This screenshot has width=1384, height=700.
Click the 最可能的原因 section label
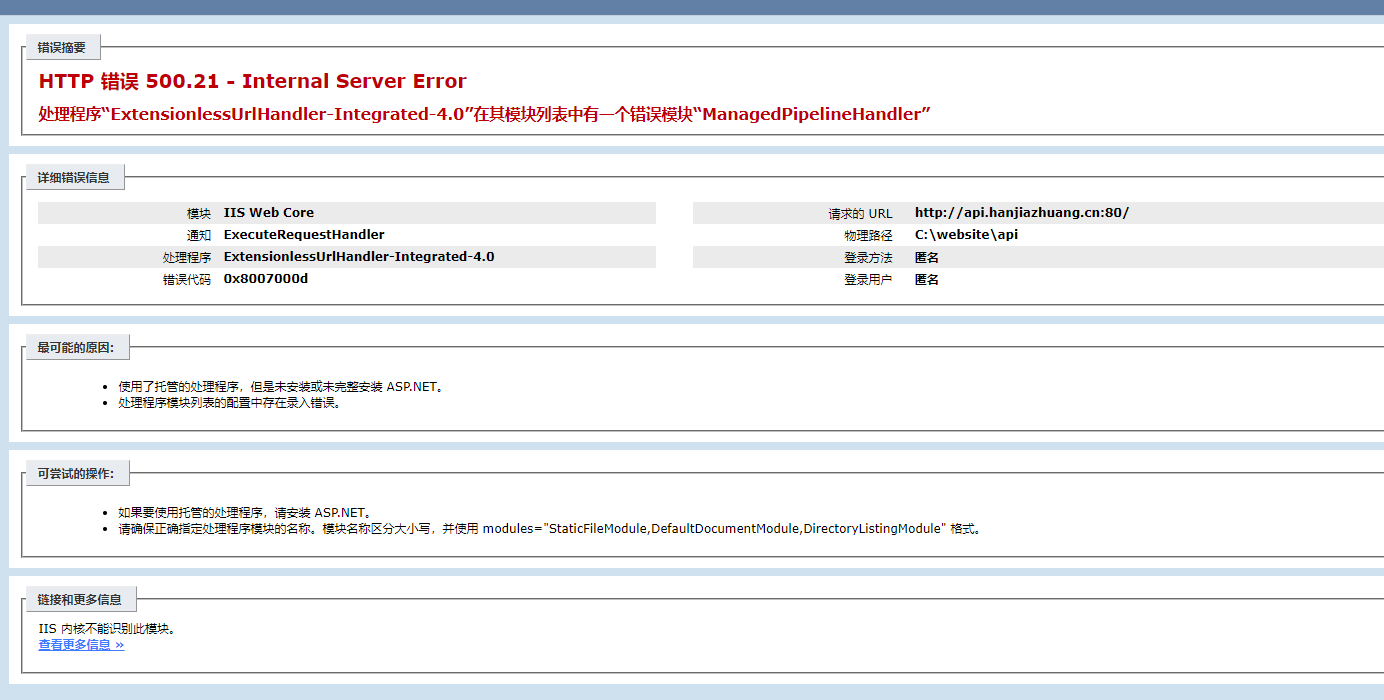76,348
